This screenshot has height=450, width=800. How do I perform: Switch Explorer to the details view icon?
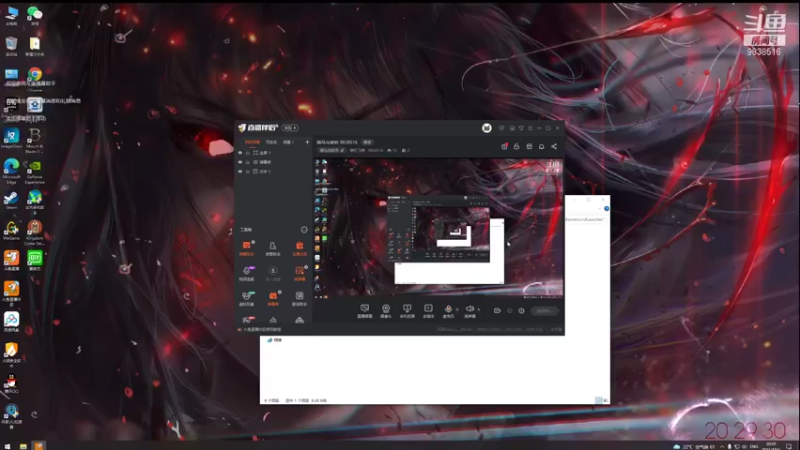(598, 401)
